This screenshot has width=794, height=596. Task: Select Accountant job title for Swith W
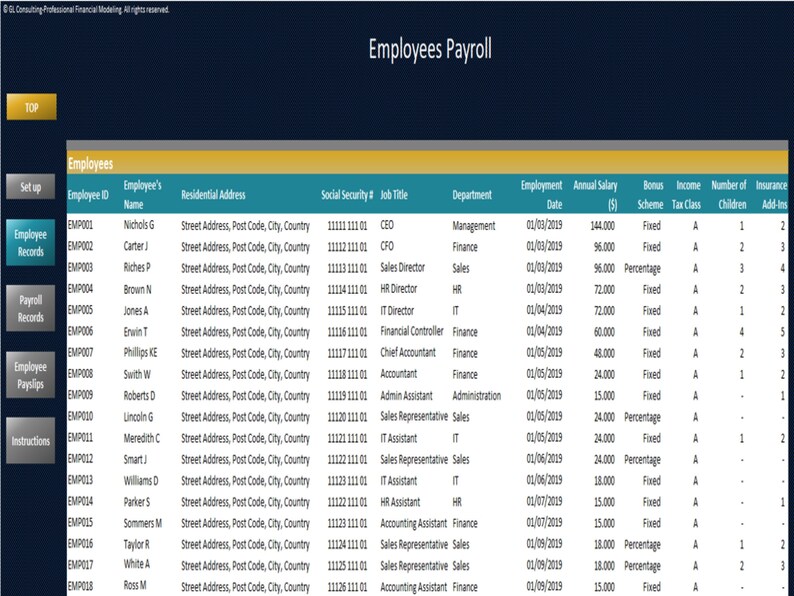[399, 374]
